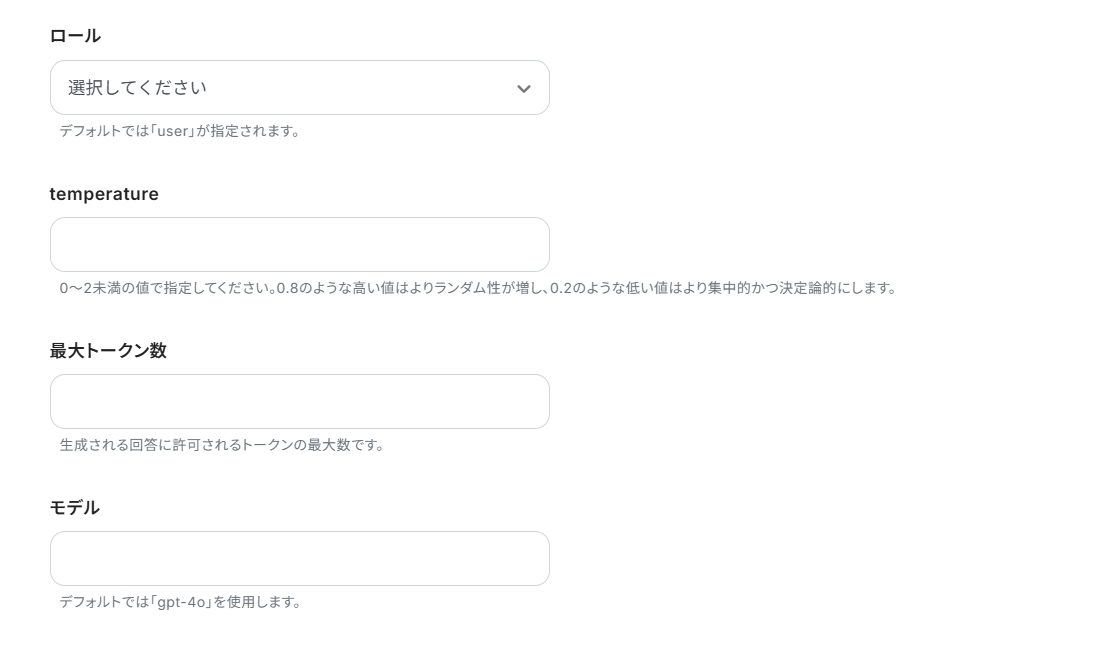
Task: Click the モデル default hint text
Action: (x=180, y=602)
